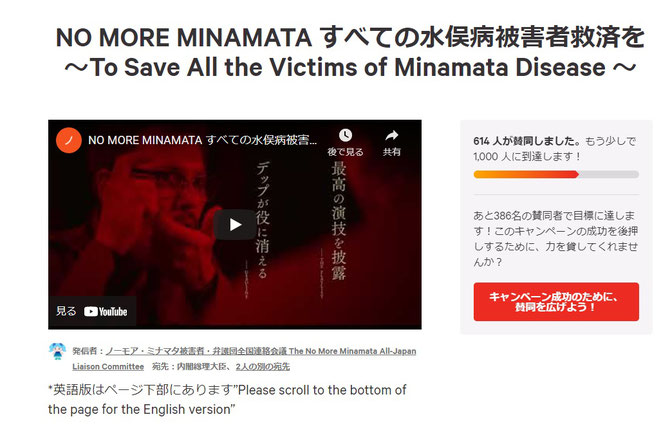661x437 pixels.
Task: Click the 386 more supporters message text
Action: tap(555, 239)
